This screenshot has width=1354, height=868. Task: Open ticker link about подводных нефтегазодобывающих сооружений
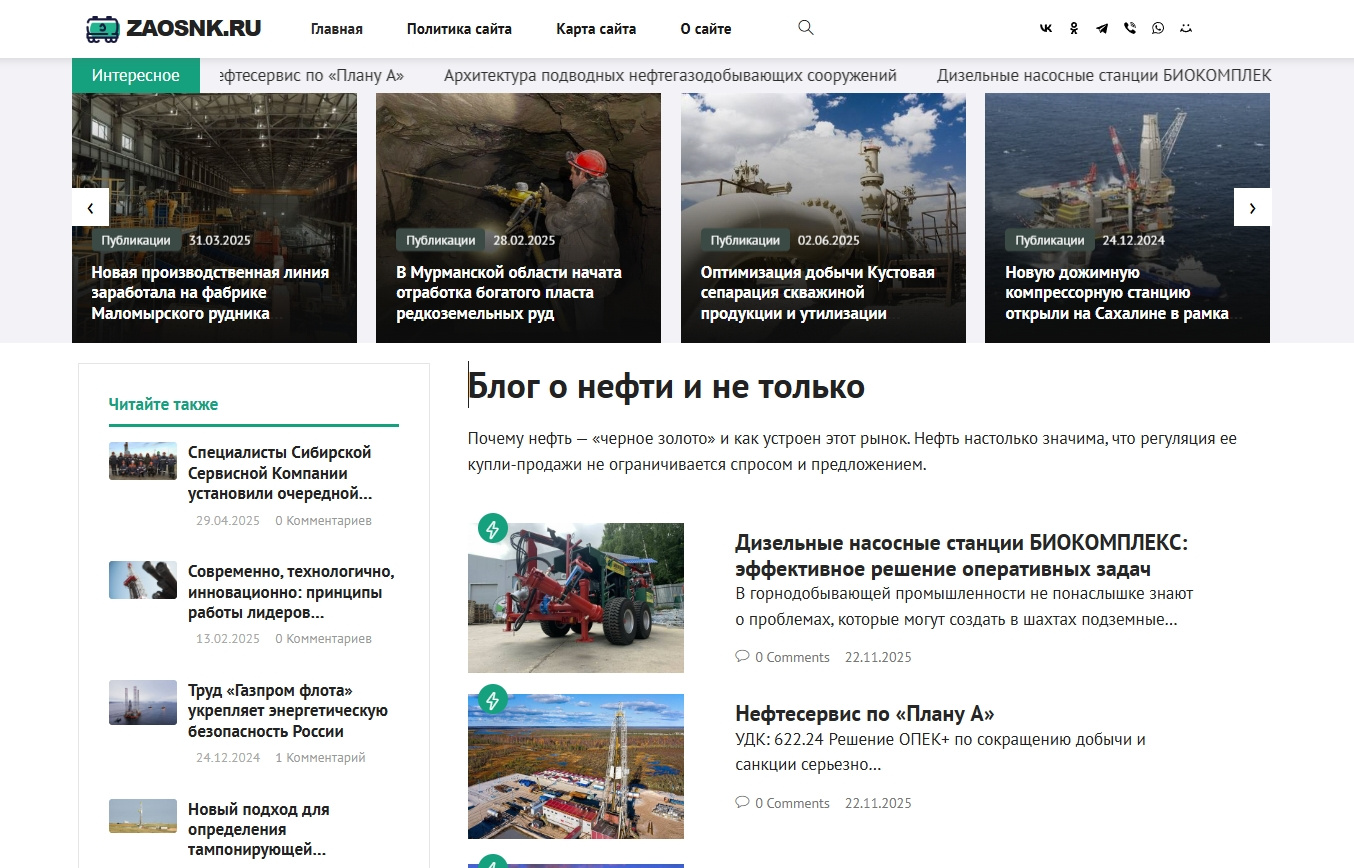(670, 75)
